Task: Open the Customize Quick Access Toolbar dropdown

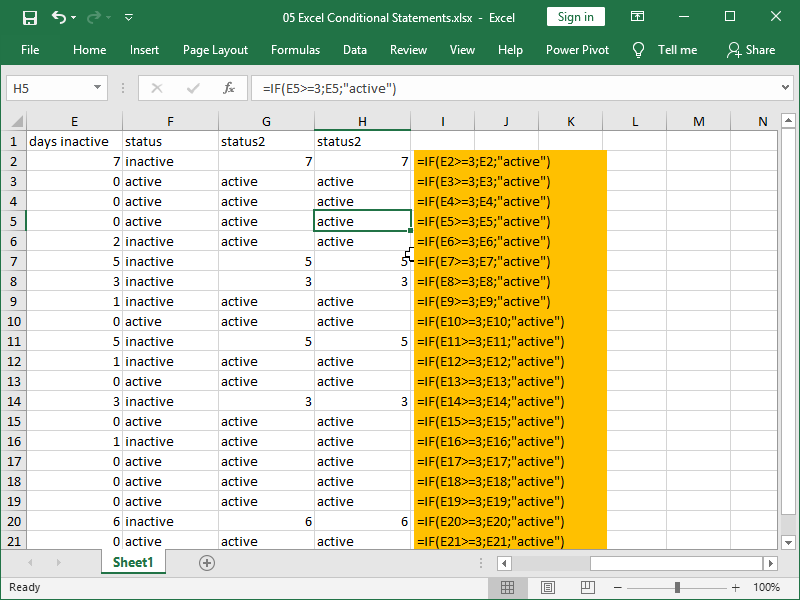Action: click(127, 17)
